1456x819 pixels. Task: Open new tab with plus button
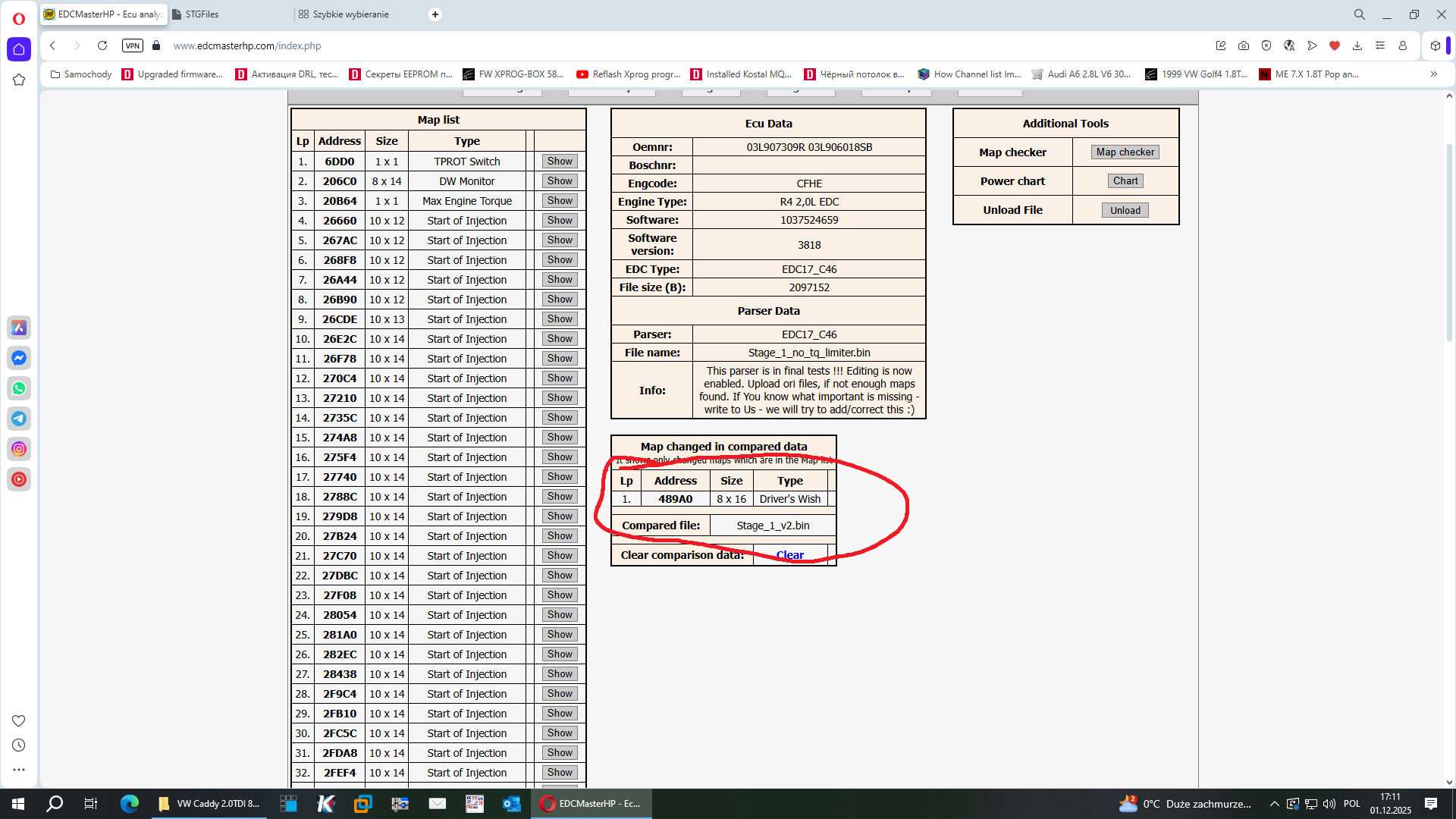pos(435,14)
